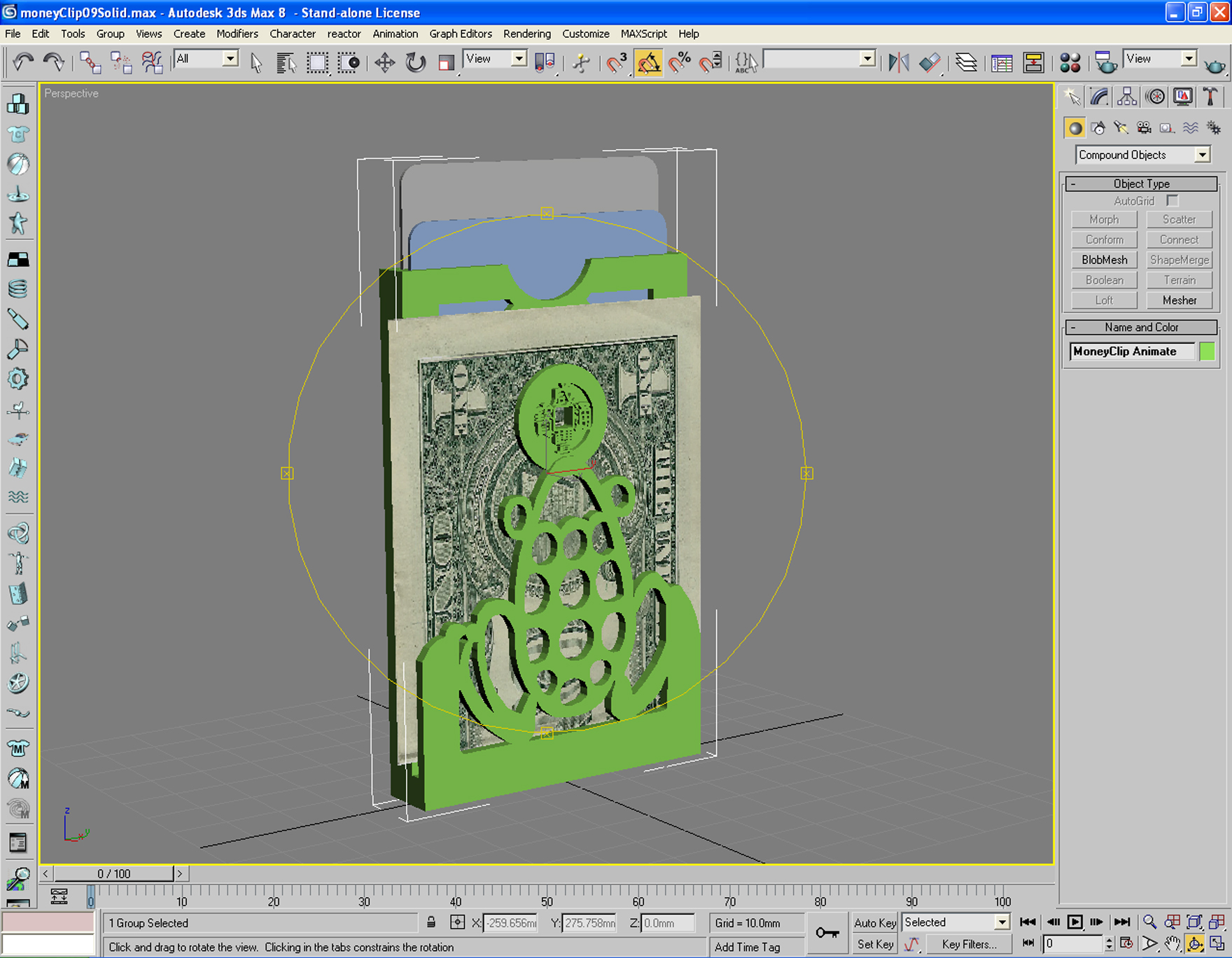This screenshot has width=1232, height=958.
Task: Enable the AutoGrid checkbox
Action: click(1172, 201)
